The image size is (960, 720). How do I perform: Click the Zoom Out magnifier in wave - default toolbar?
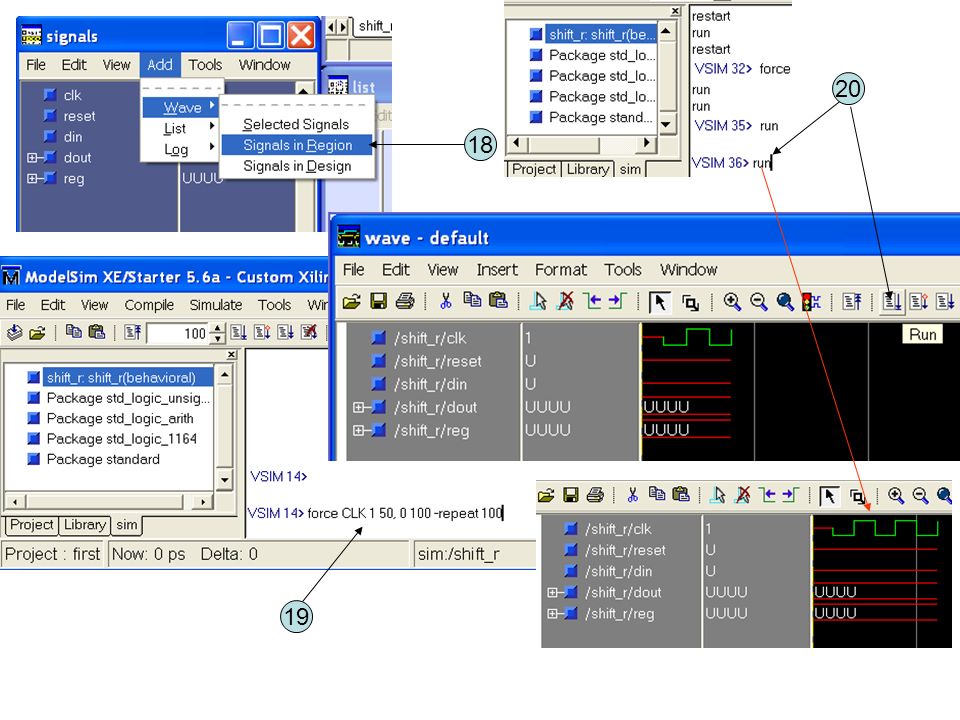click(759, 302)
